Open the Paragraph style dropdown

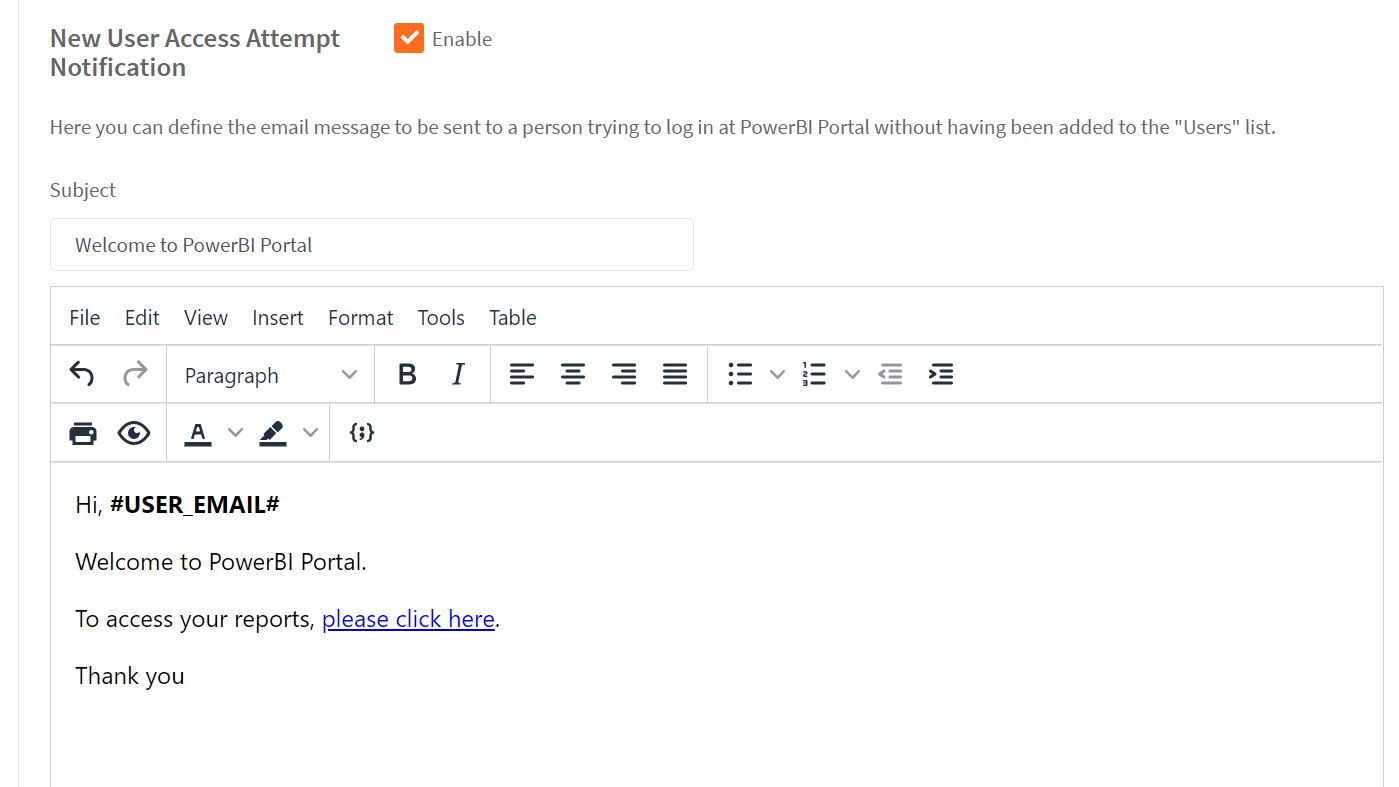[268, 373]
